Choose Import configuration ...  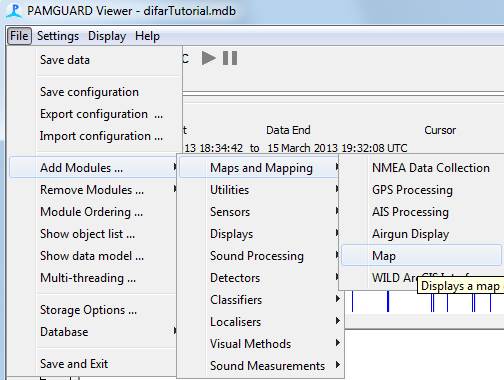95,136
